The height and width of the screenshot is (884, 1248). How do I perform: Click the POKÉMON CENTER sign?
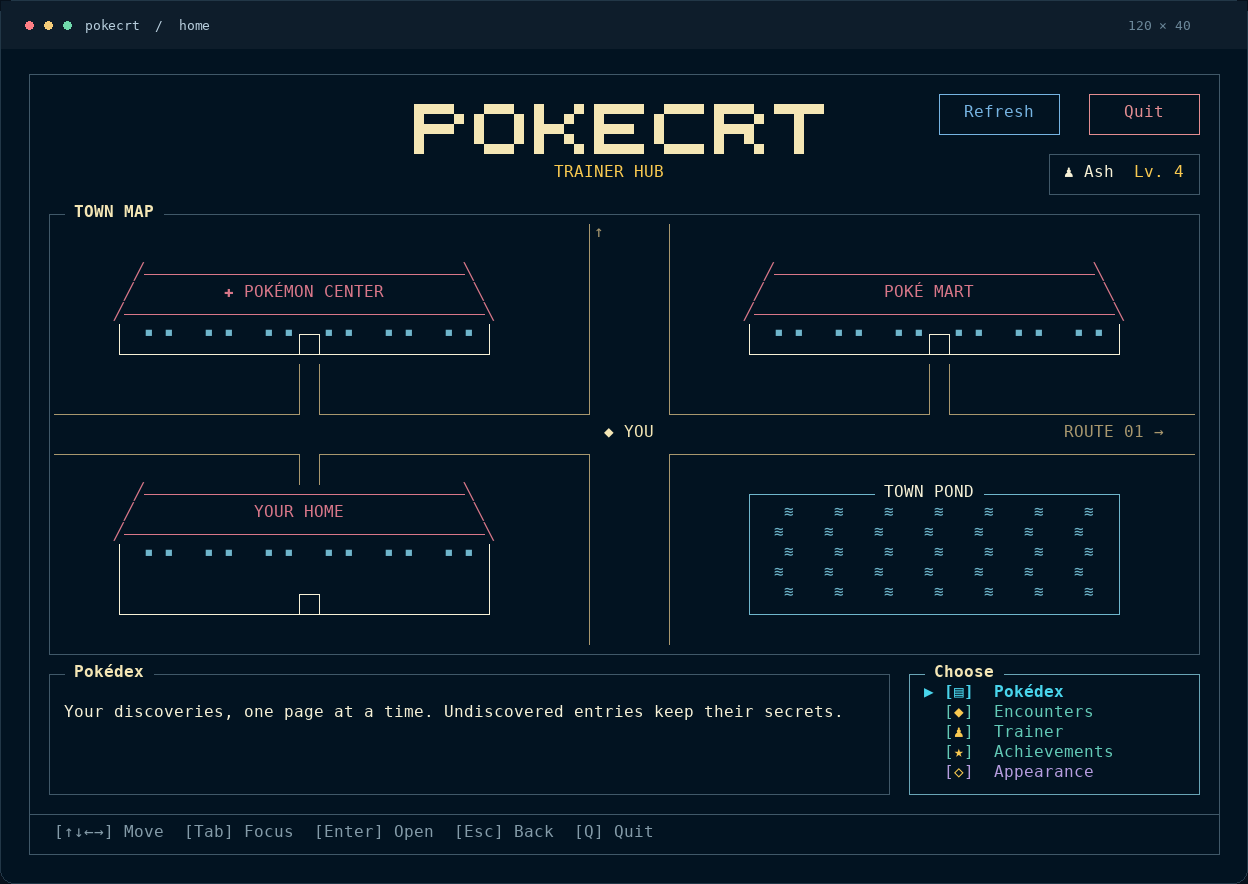click(314, 292)
